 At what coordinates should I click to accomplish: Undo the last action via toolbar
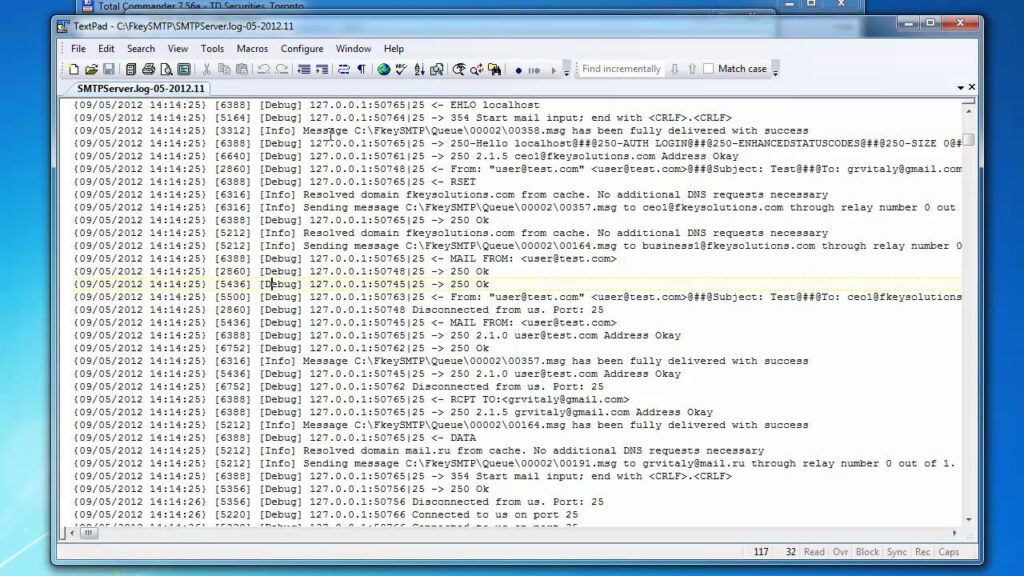coord(264,69)
